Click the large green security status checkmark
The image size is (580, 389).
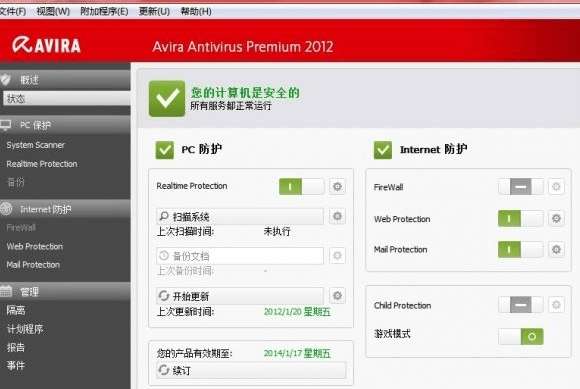[167, 99]
